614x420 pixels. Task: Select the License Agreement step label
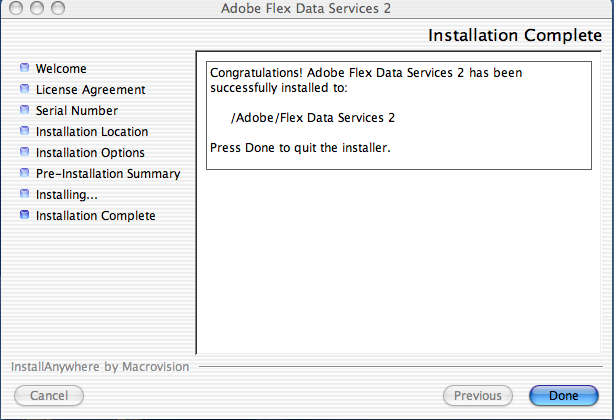90,90
